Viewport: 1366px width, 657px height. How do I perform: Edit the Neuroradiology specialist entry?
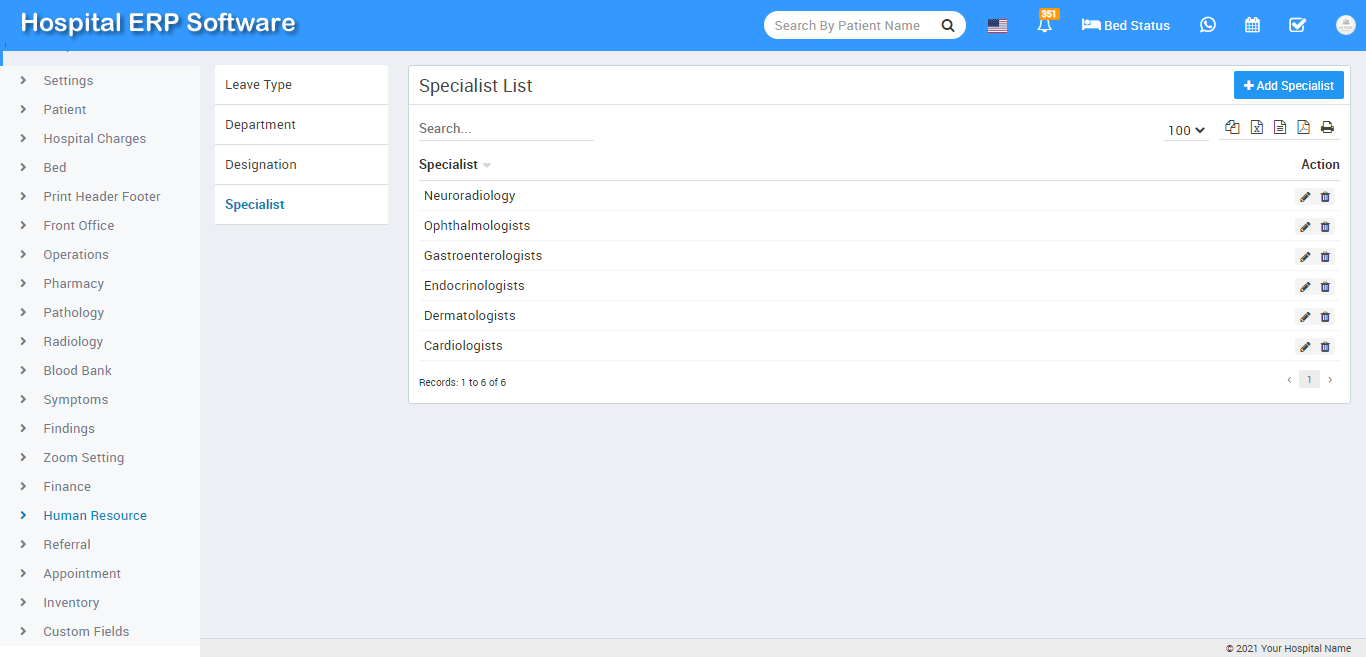point(1305,197)
